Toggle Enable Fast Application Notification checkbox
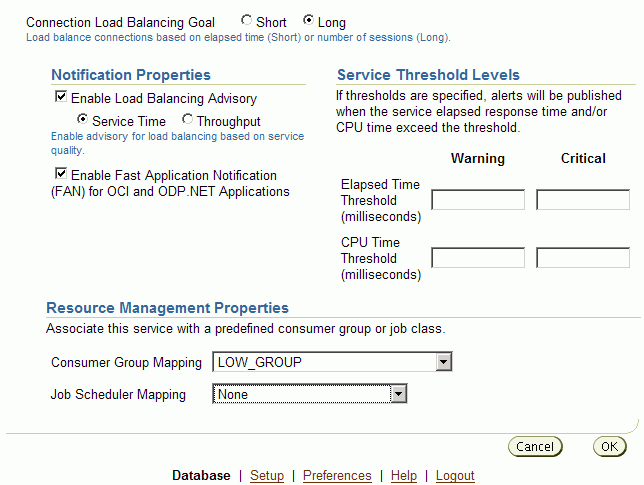This screenshot has width=644, height=485. click(x=61, y=174)
